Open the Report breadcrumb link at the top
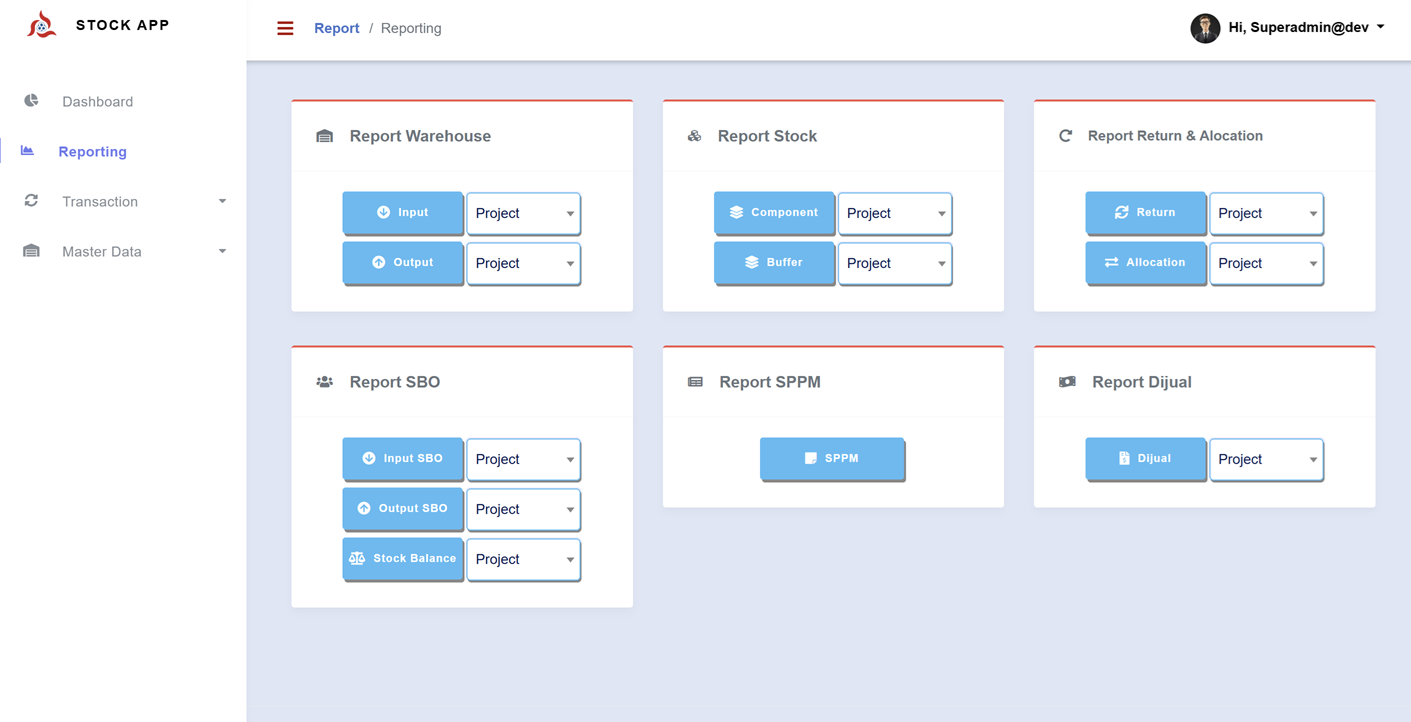The image size is (1411, 722). tap(336, 27)
